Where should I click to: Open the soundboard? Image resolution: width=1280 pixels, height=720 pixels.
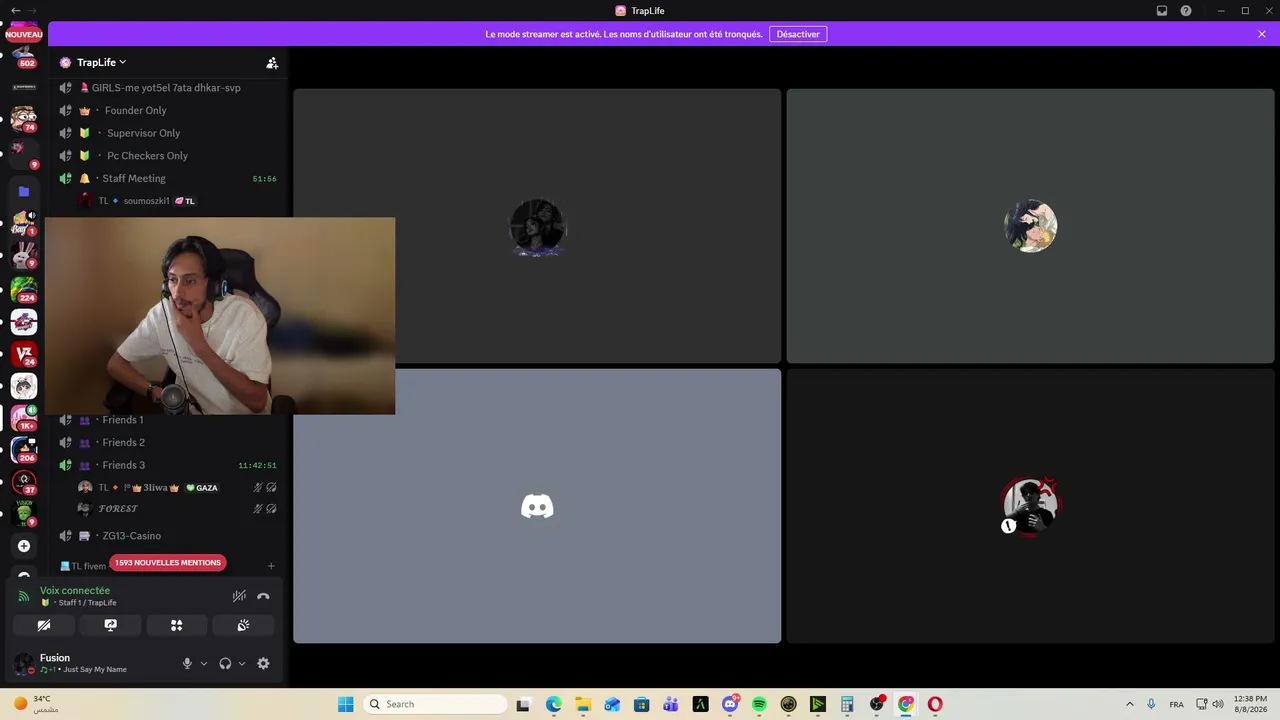(x=243, y=626)
